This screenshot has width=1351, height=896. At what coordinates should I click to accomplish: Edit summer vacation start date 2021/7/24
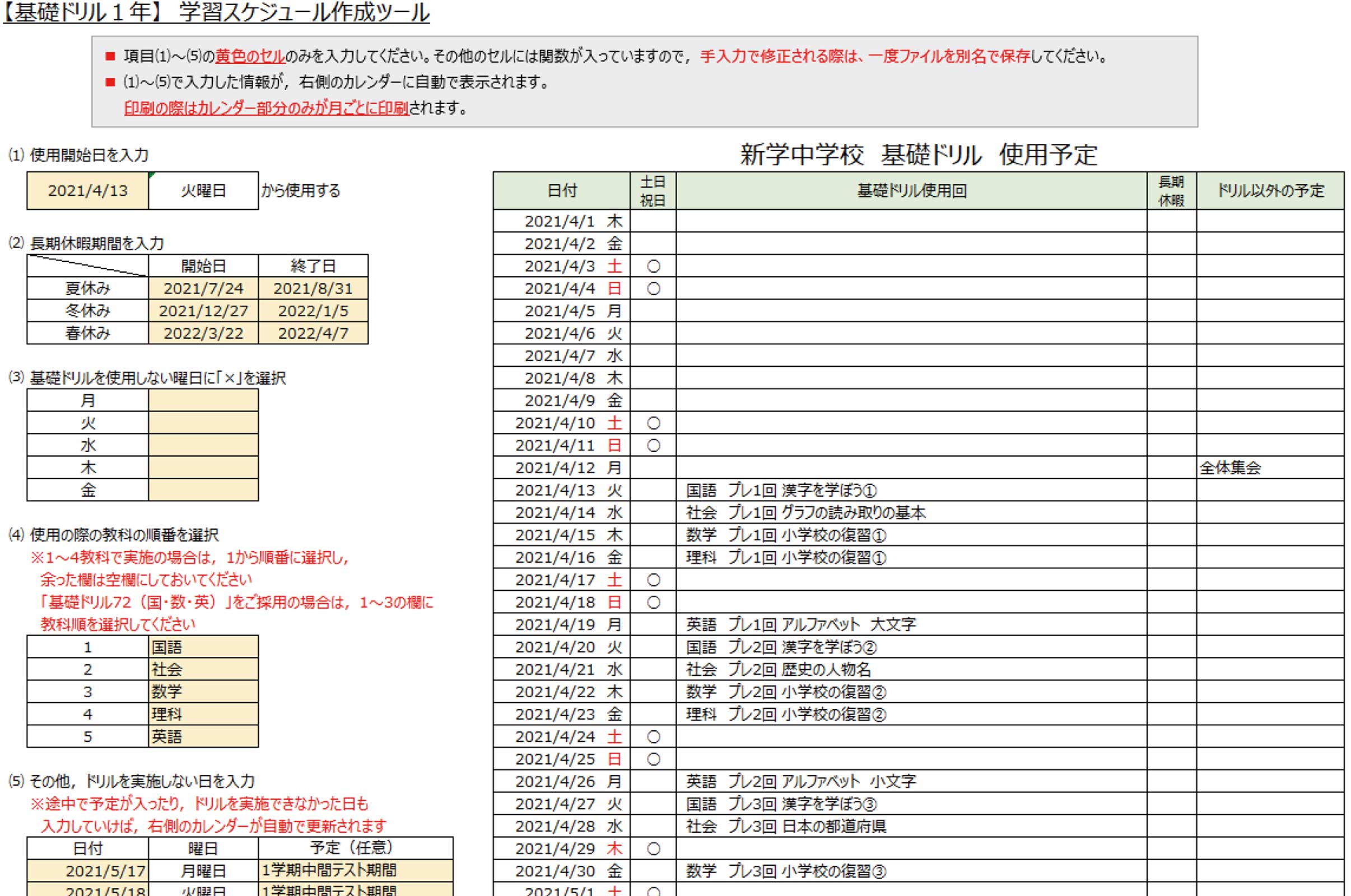203,288
